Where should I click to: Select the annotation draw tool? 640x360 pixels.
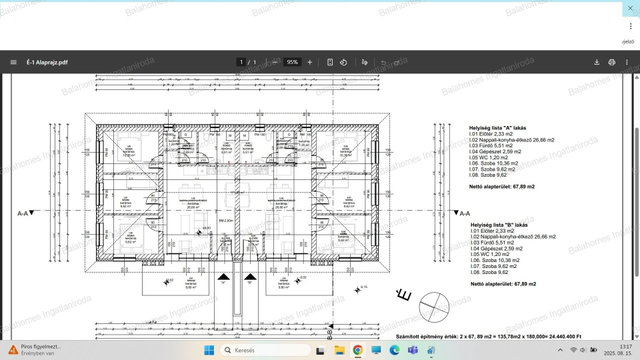pyautogui.click(x=364, y=62)
